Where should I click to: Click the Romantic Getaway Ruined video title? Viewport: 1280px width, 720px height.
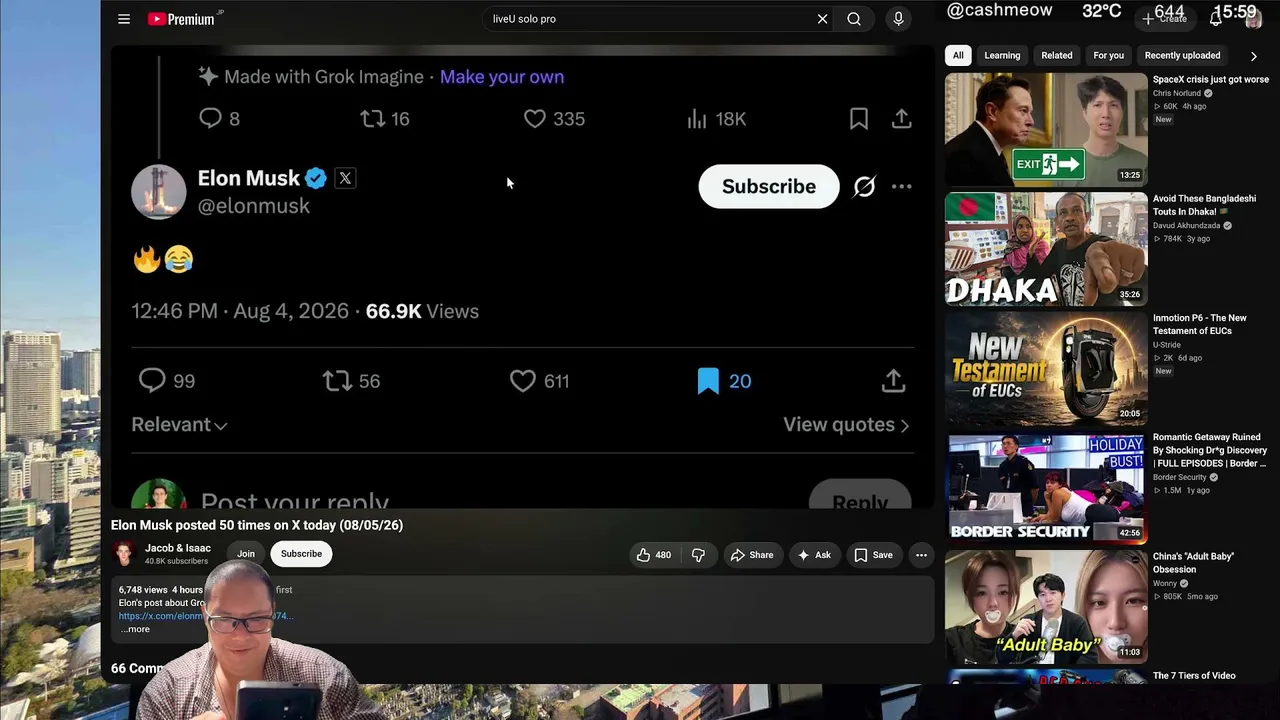(1210, 450)
